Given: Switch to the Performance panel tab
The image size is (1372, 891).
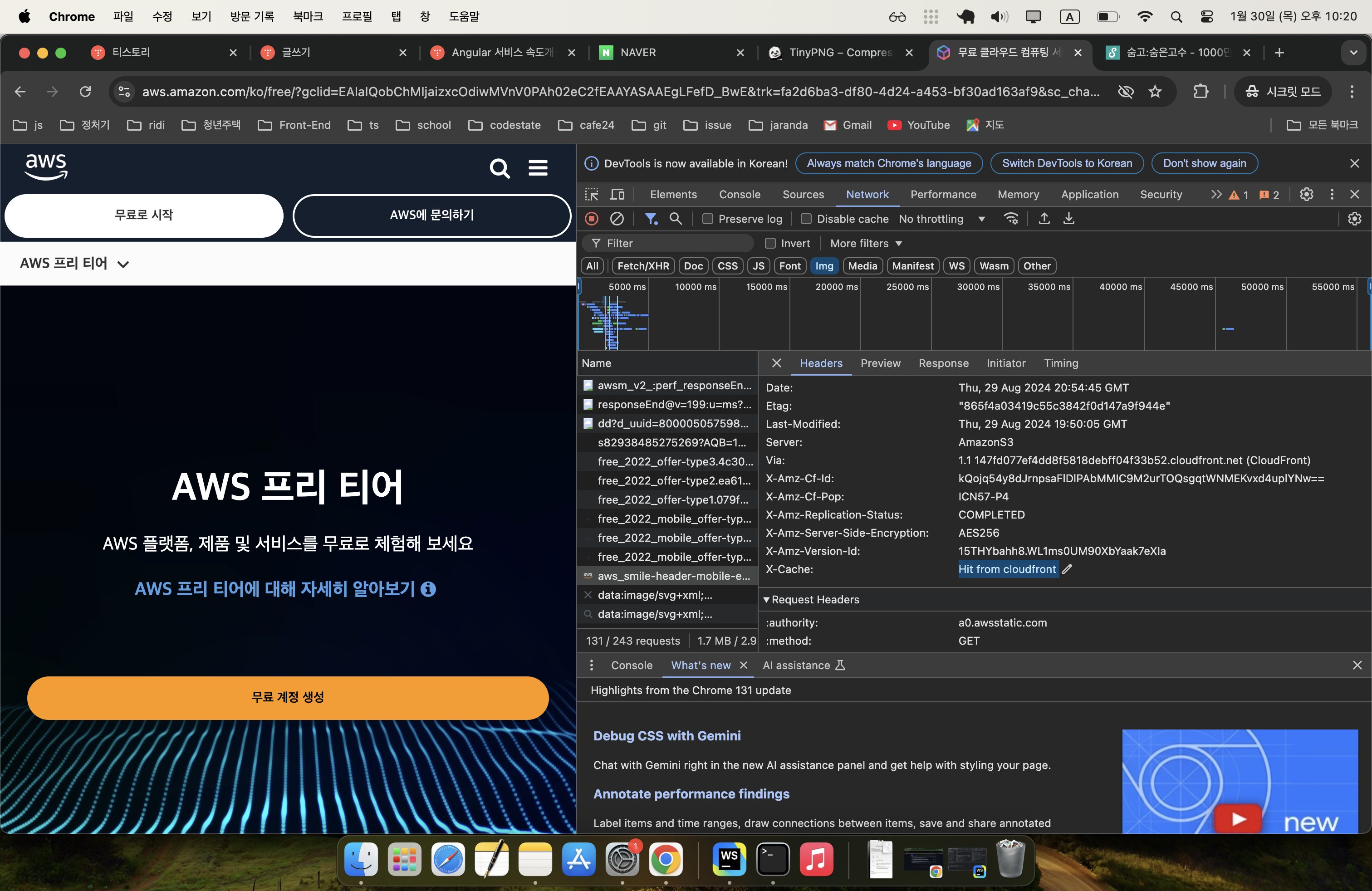Looking at the screenshot, I should point(943,195).
